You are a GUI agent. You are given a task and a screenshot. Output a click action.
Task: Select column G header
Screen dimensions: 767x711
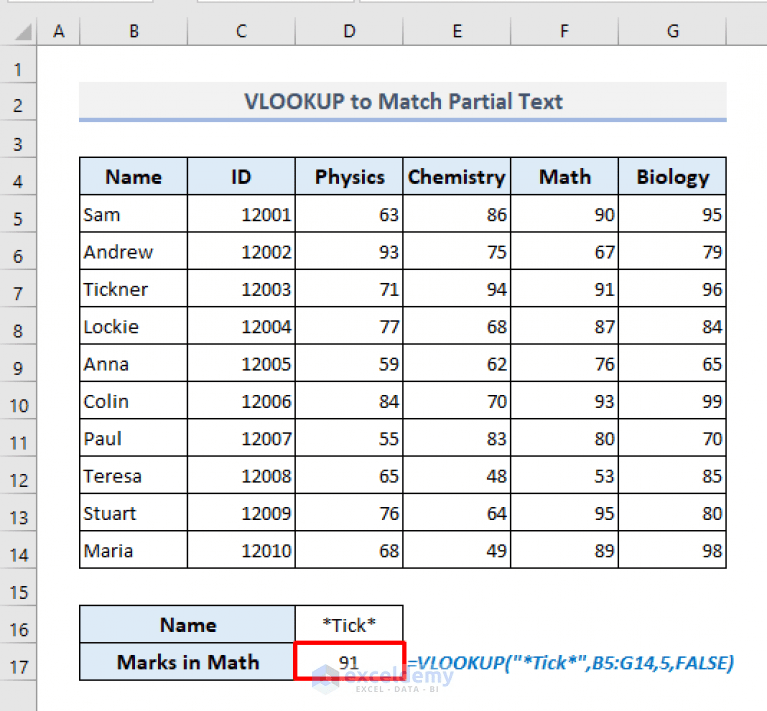tap(673, 31)
